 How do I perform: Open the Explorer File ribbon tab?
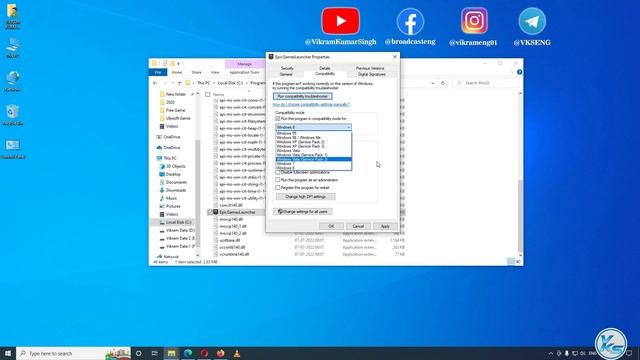(x=158, y=72)
